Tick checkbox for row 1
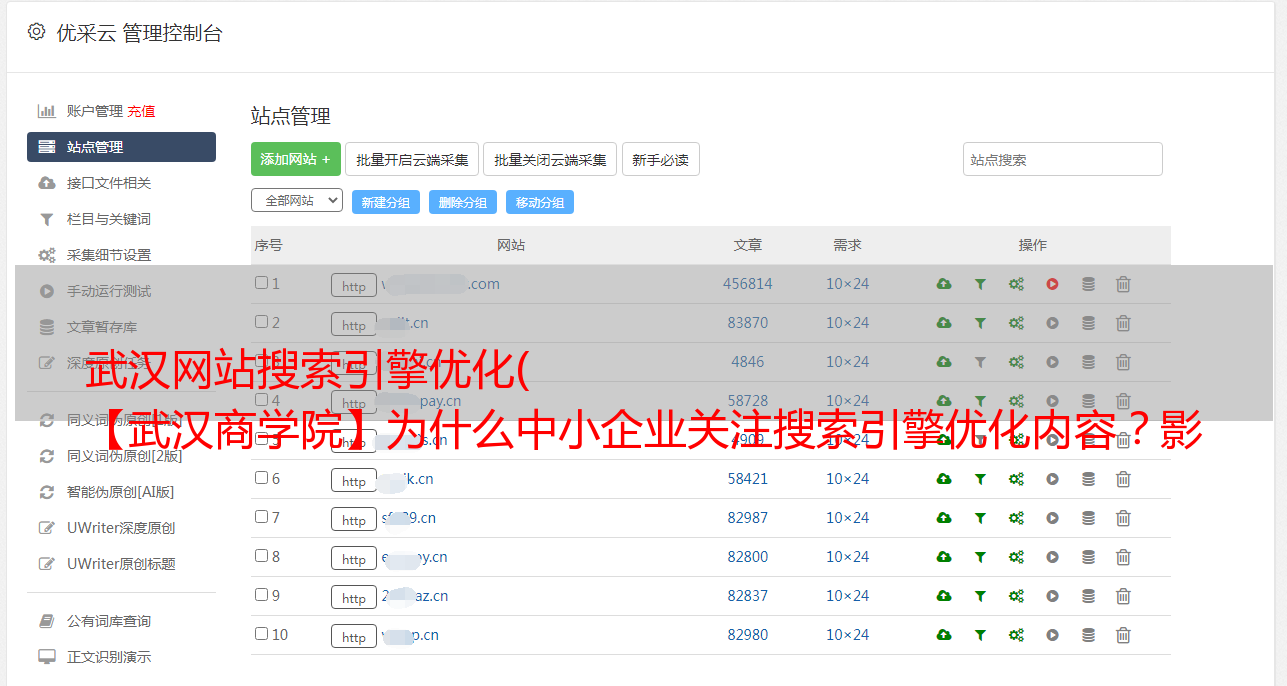Viewport: 1287px width, 686px height. click(261, 283)
